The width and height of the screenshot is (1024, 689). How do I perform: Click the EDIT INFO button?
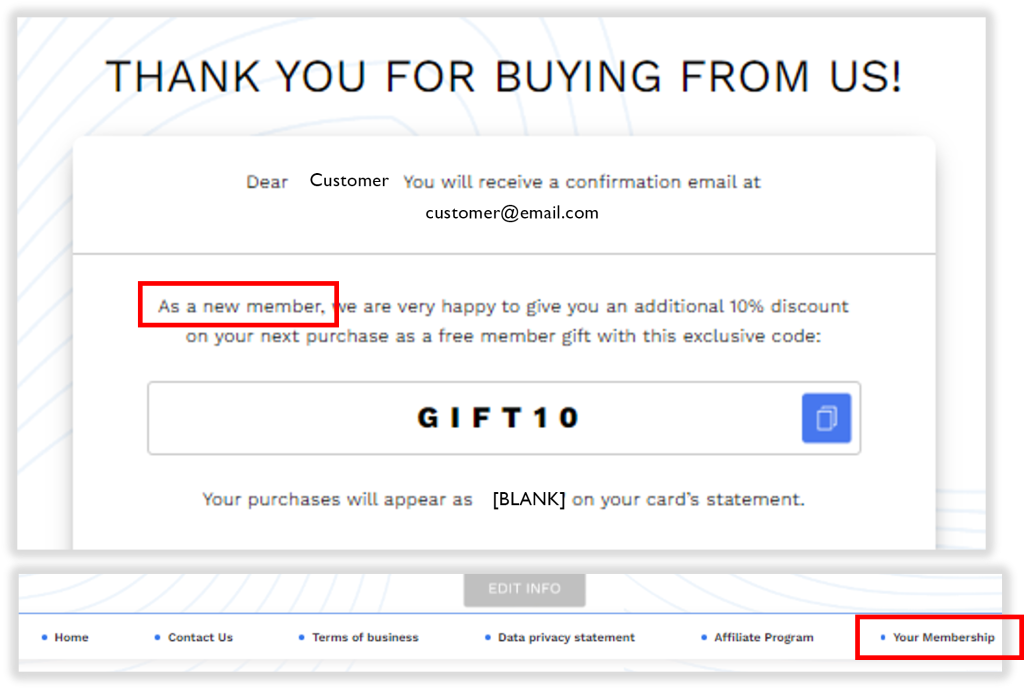(x=524, y=589)
